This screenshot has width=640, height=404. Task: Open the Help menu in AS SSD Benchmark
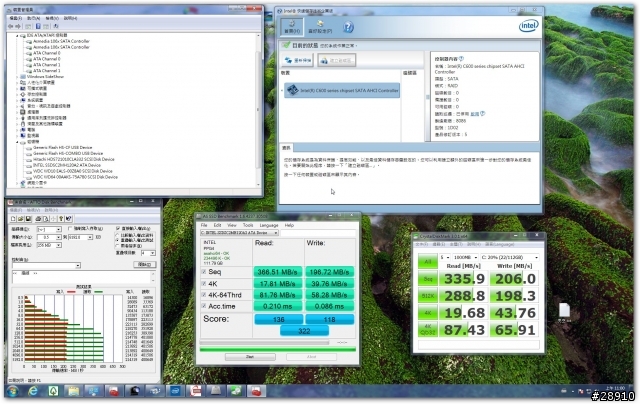(289, 225)
